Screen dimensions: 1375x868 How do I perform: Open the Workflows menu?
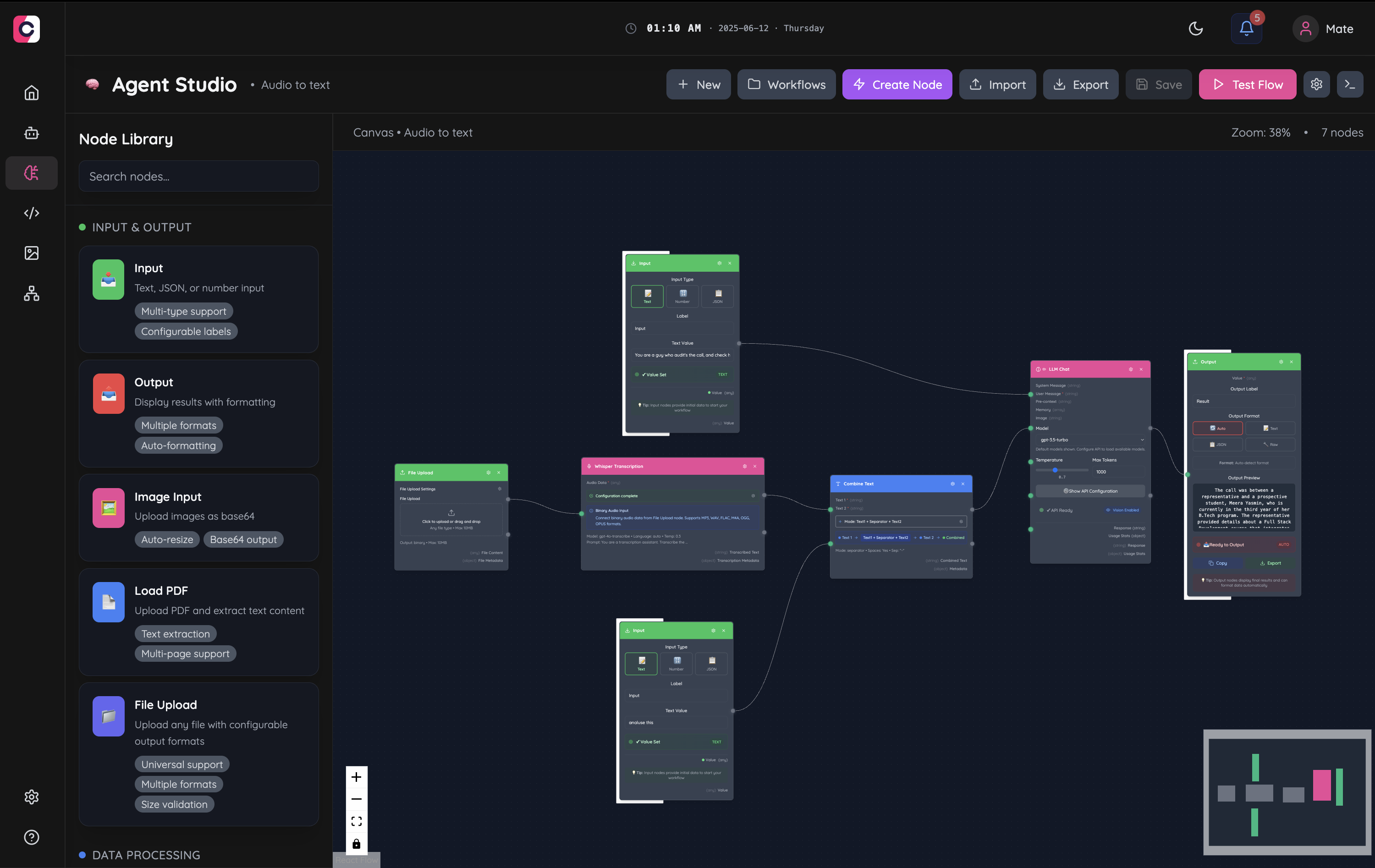(x=786, y=84)
